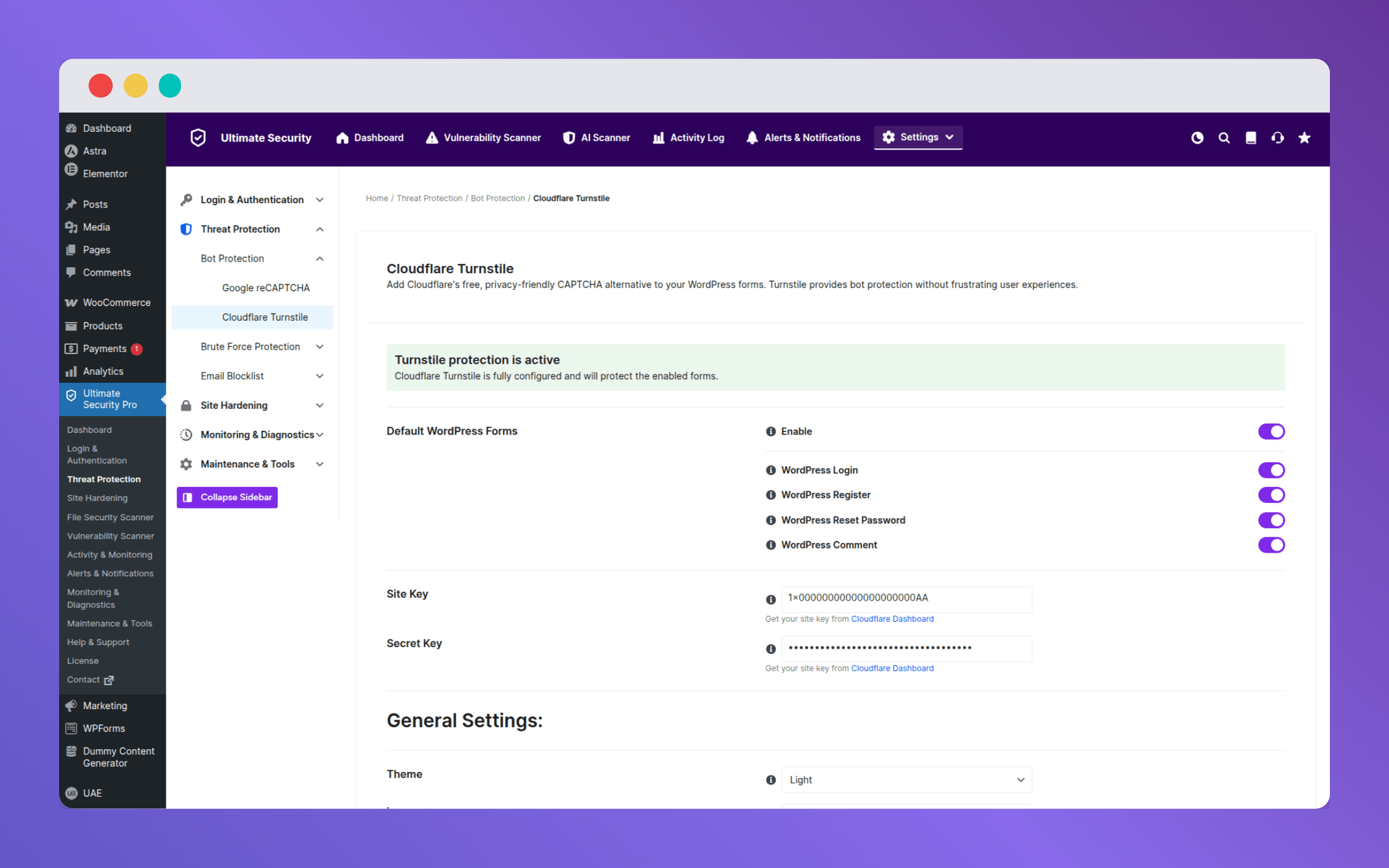Click info icon beside Site Key field
Screen dimensions: 1389x868
(x=770, y=600)
